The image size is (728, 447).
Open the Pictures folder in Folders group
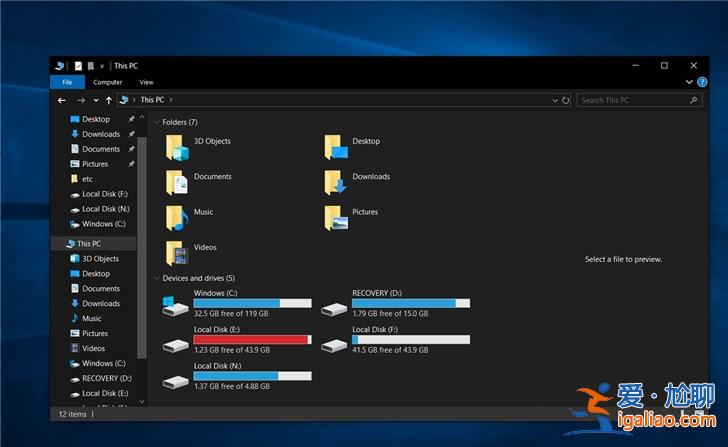point(336,217)
